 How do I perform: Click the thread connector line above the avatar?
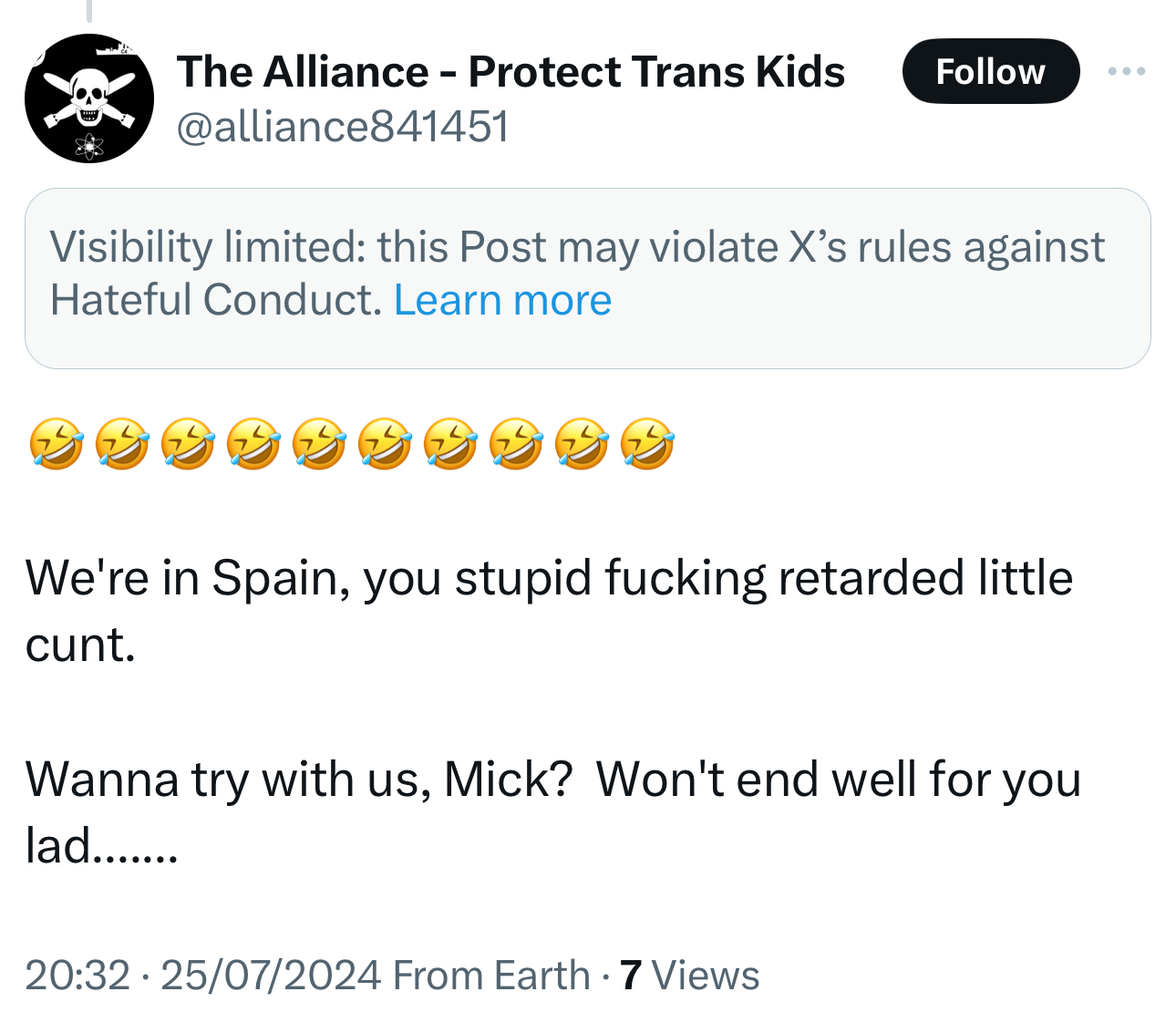[x=88, y=11]
